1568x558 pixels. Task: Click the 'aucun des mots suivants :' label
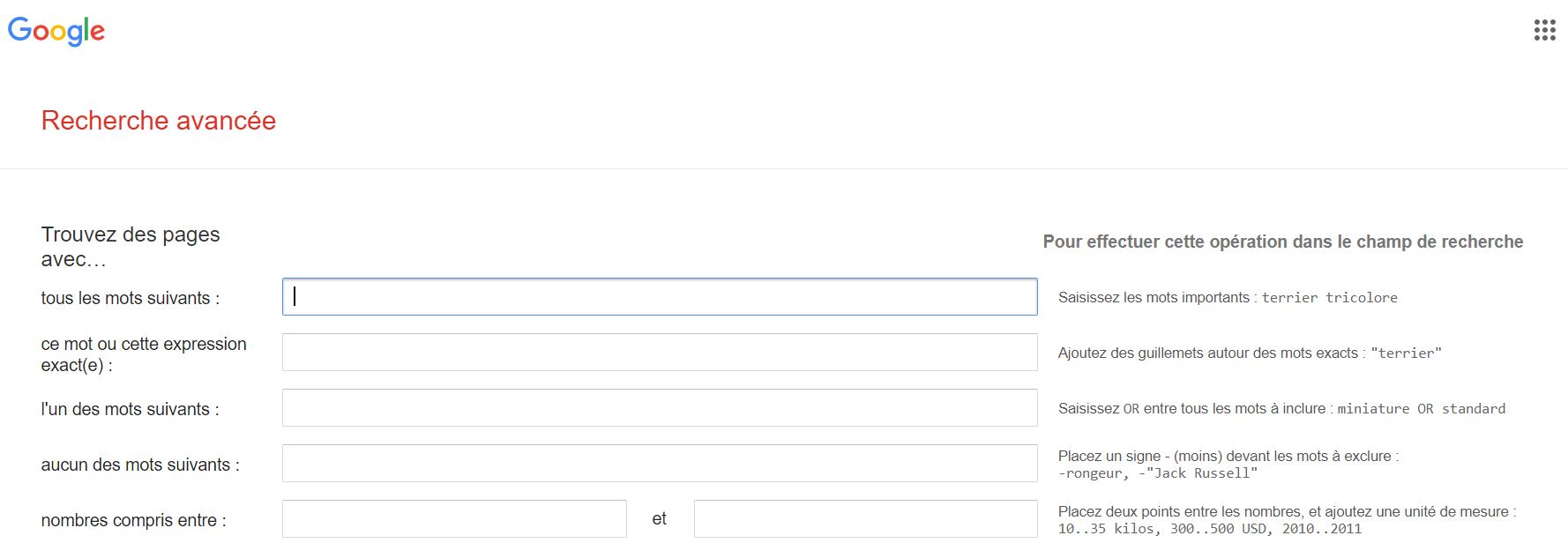tap(140, 465)
